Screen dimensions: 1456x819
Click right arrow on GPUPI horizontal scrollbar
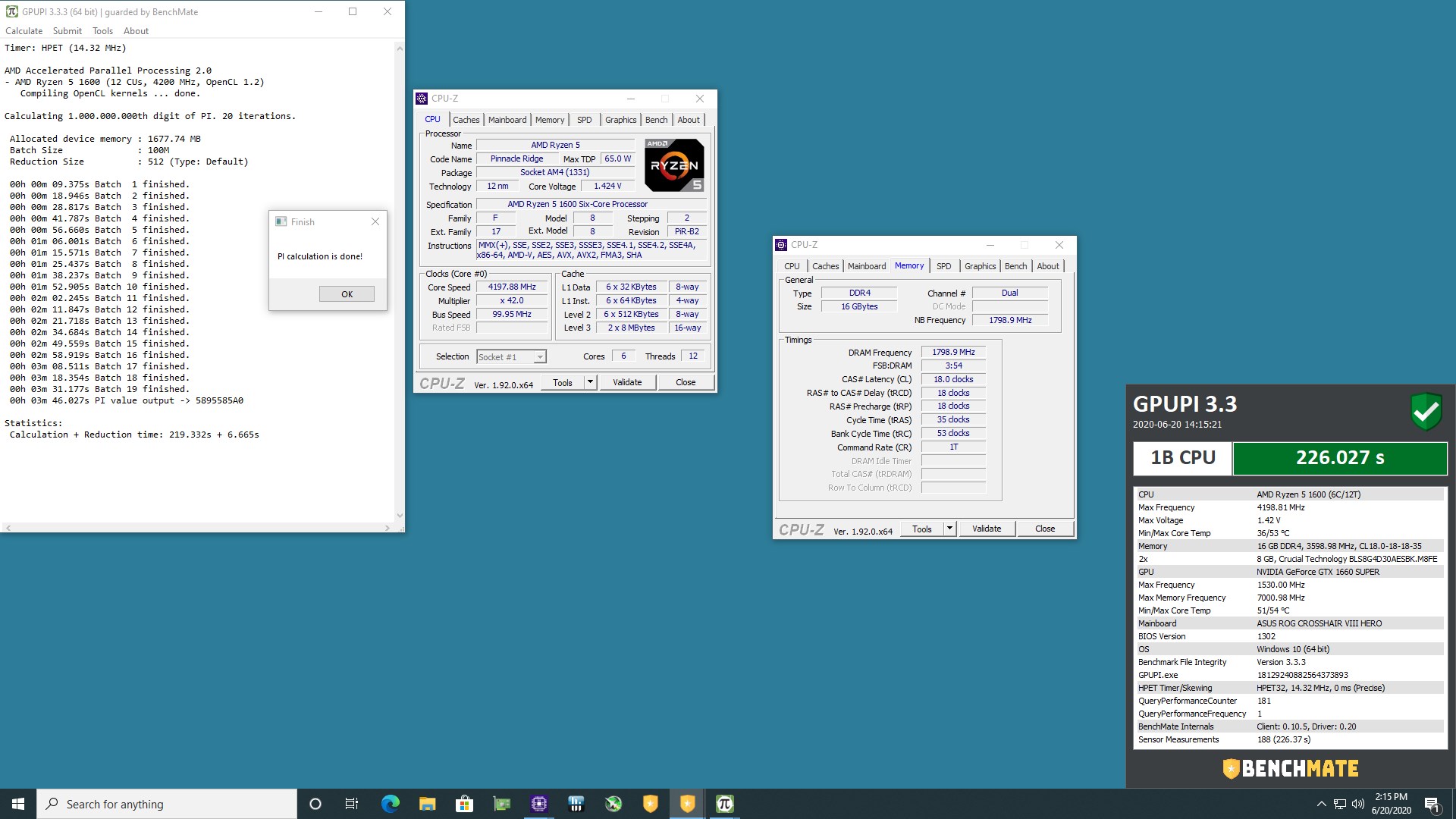388,528
